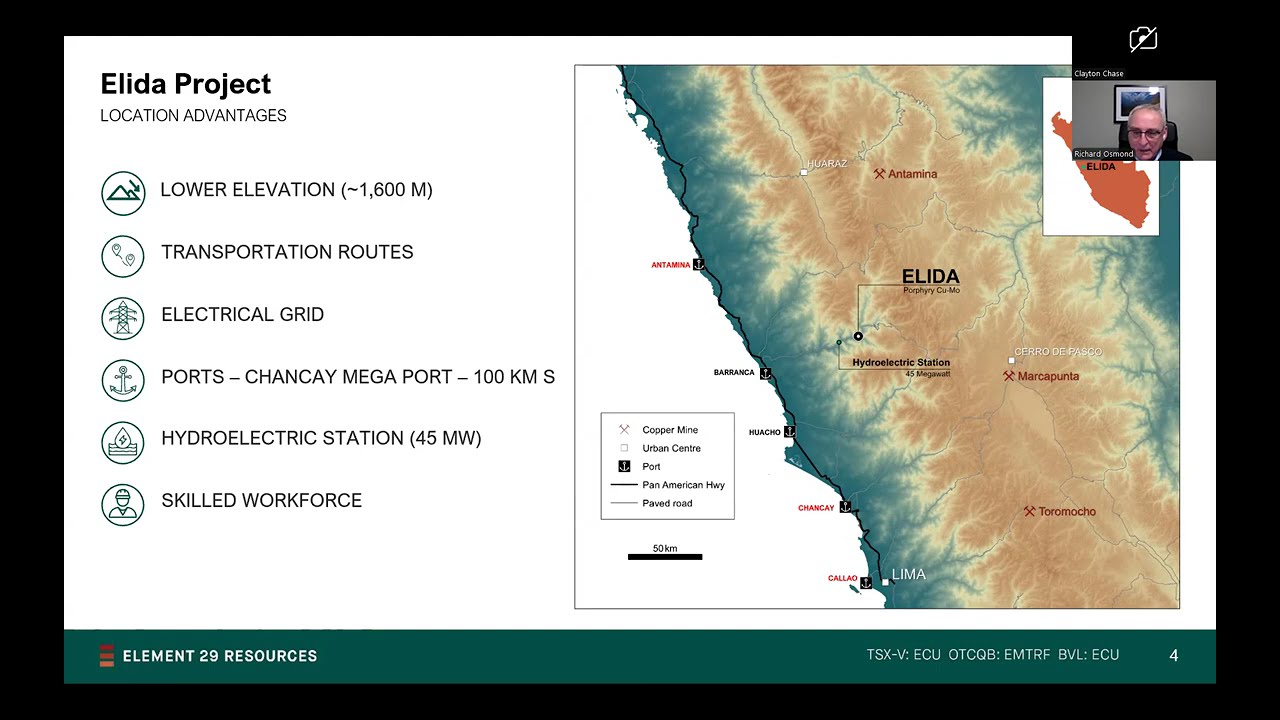Click the CERRO DE PASCO label

point(1058,352)
